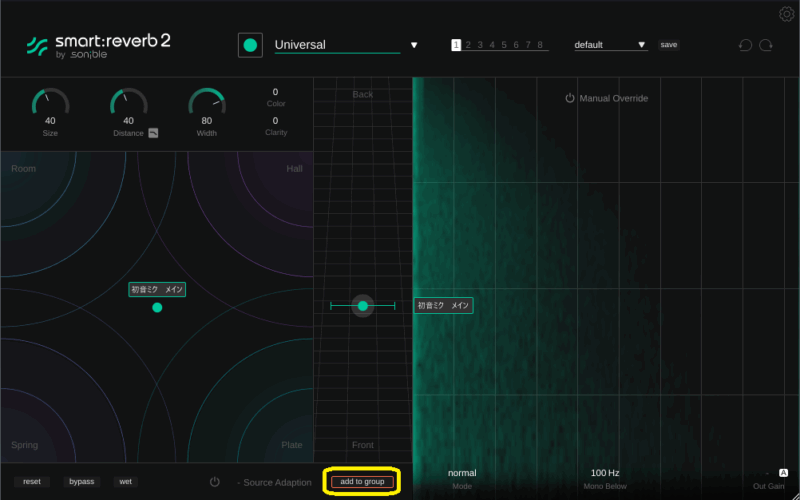Screen dimensions: 800x500
Task: Click the Plate corner label
Action: pyautogui.click(x=292, y=445)
